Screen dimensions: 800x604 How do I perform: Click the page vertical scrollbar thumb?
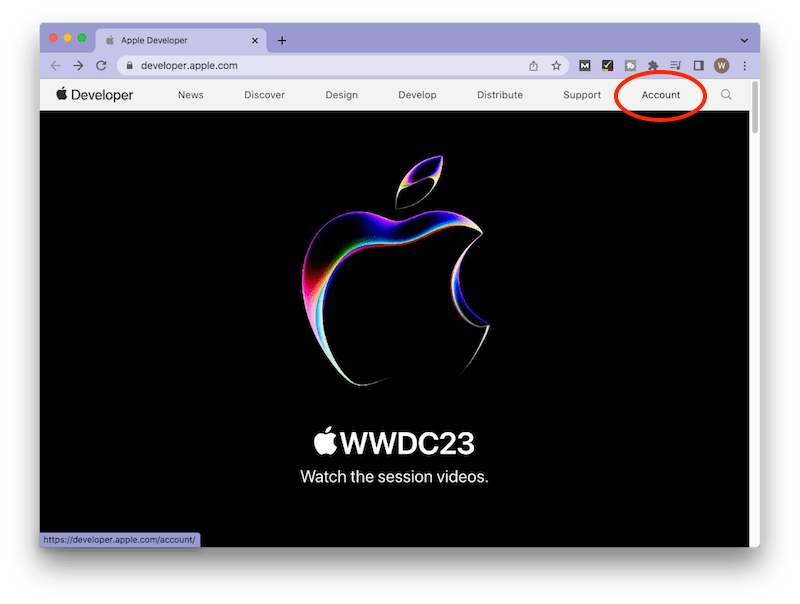(755, 106)
